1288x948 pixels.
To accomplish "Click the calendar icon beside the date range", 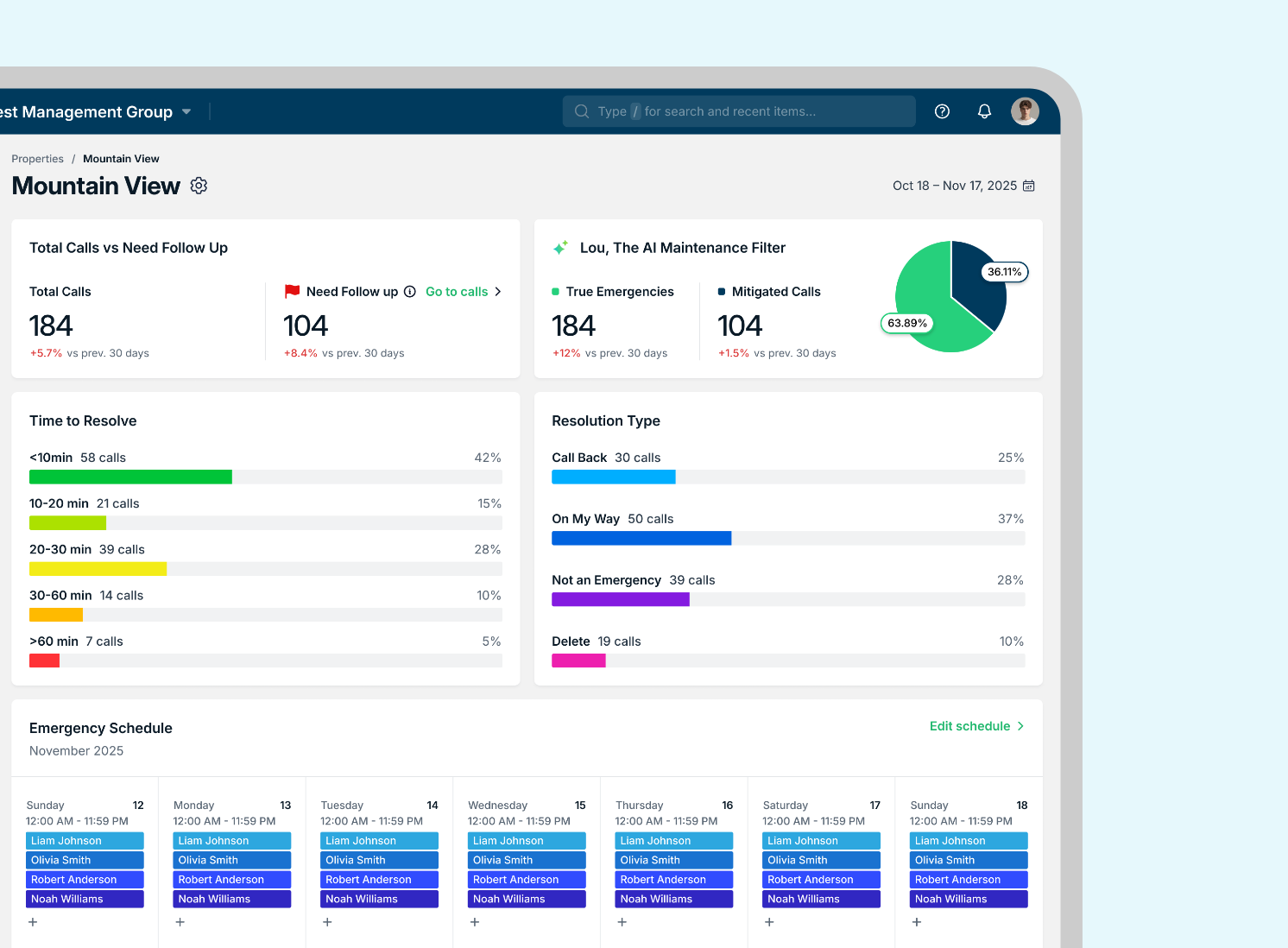I will 1028,186.
